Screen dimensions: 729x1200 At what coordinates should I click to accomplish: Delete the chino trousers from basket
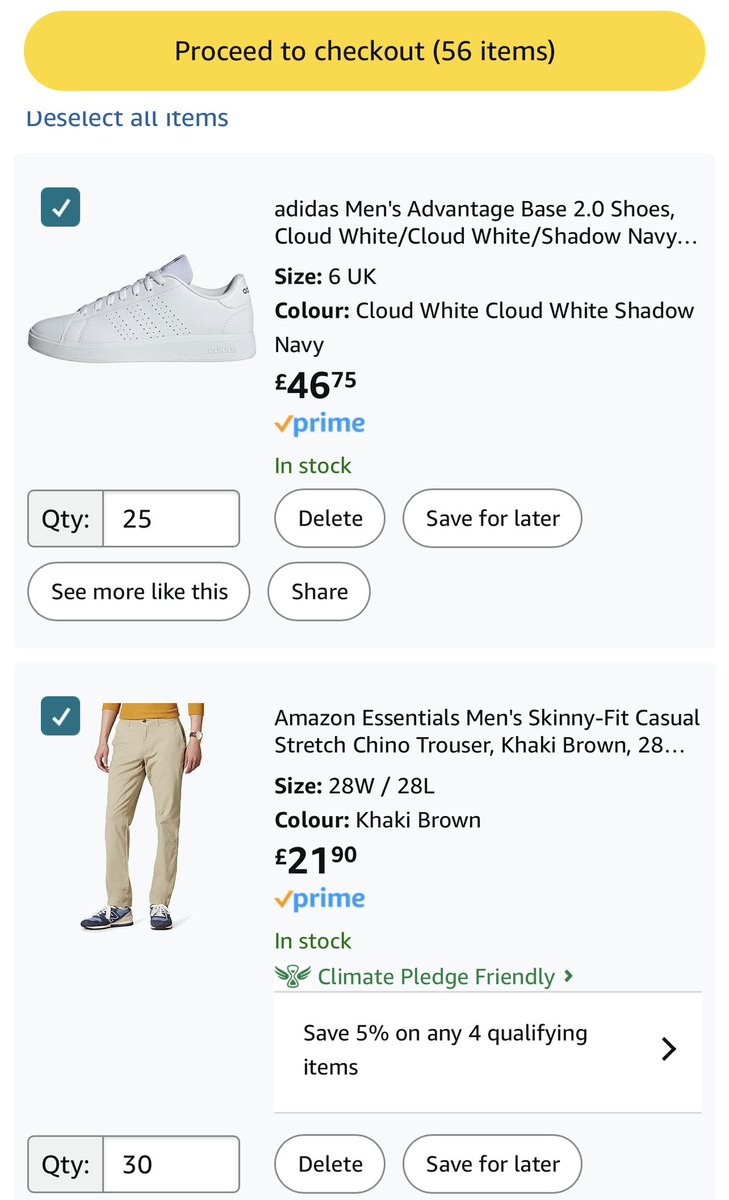pos(330,1164)
